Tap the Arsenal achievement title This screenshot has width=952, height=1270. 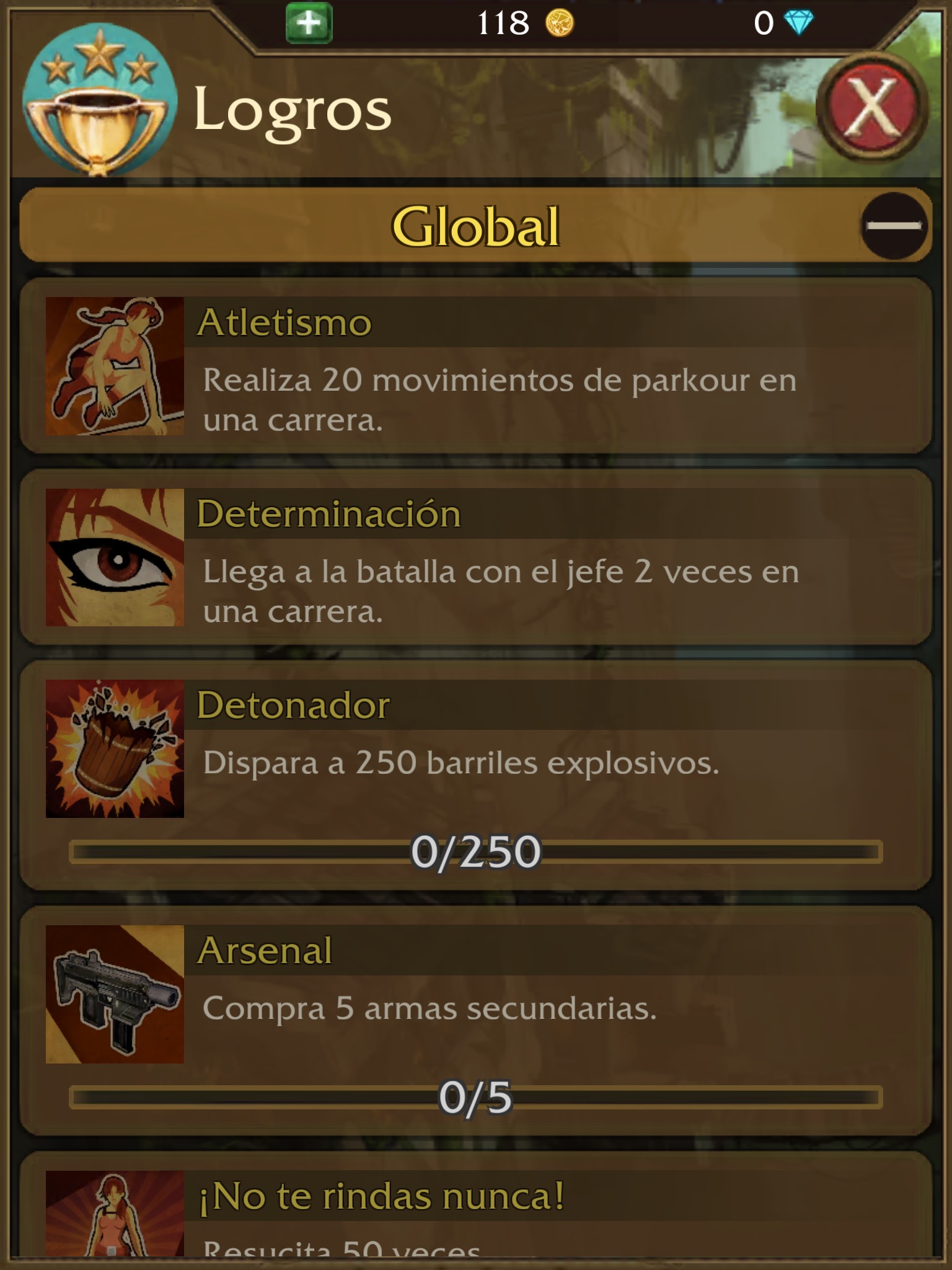[x=265, y=951]
